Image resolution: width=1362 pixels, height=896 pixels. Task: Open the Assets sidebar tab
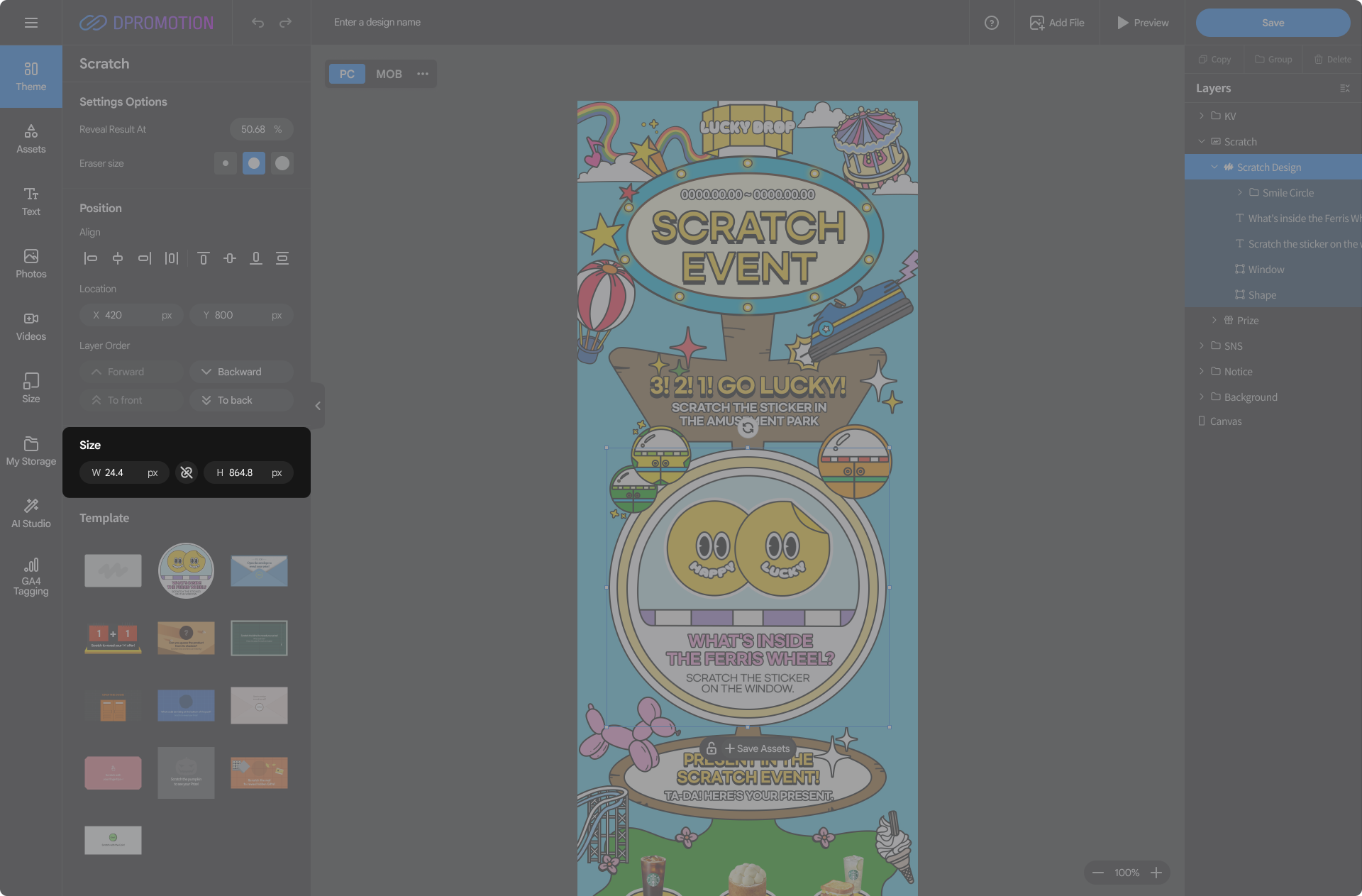[x=31, y=138]
